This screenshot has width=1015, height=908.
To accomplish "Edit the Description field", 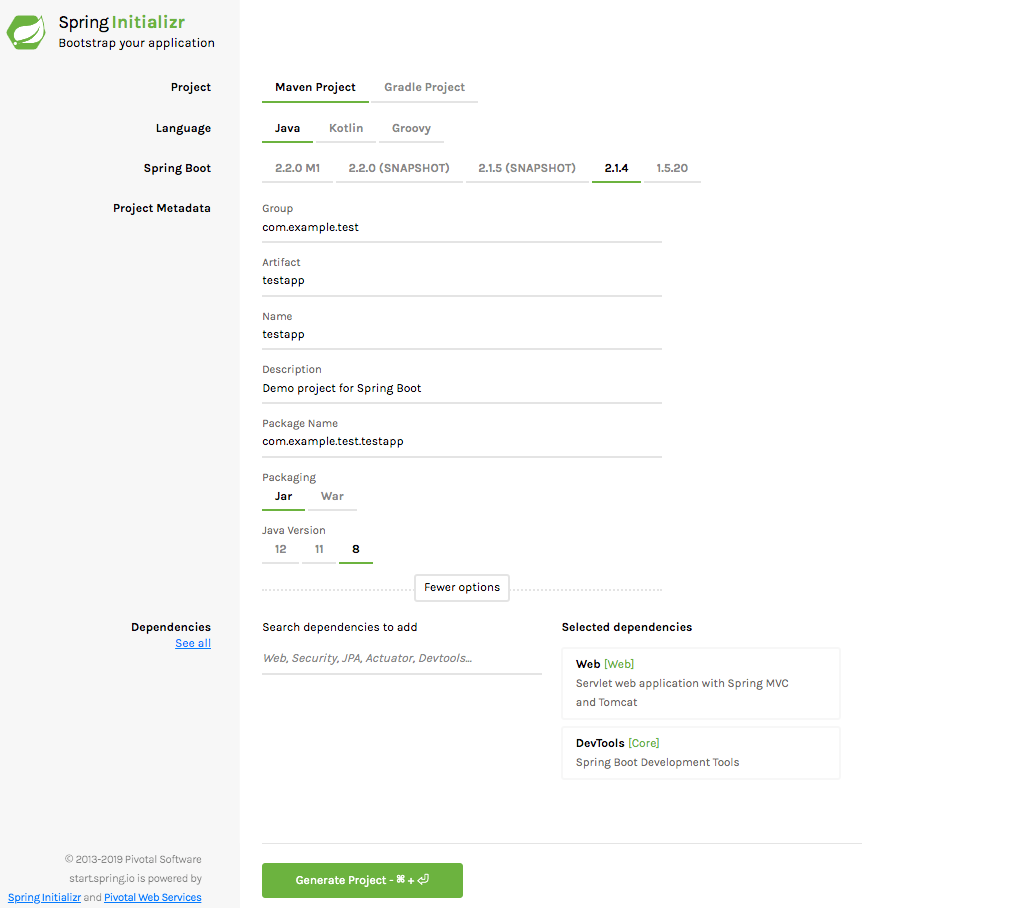I will coord(462,388).
